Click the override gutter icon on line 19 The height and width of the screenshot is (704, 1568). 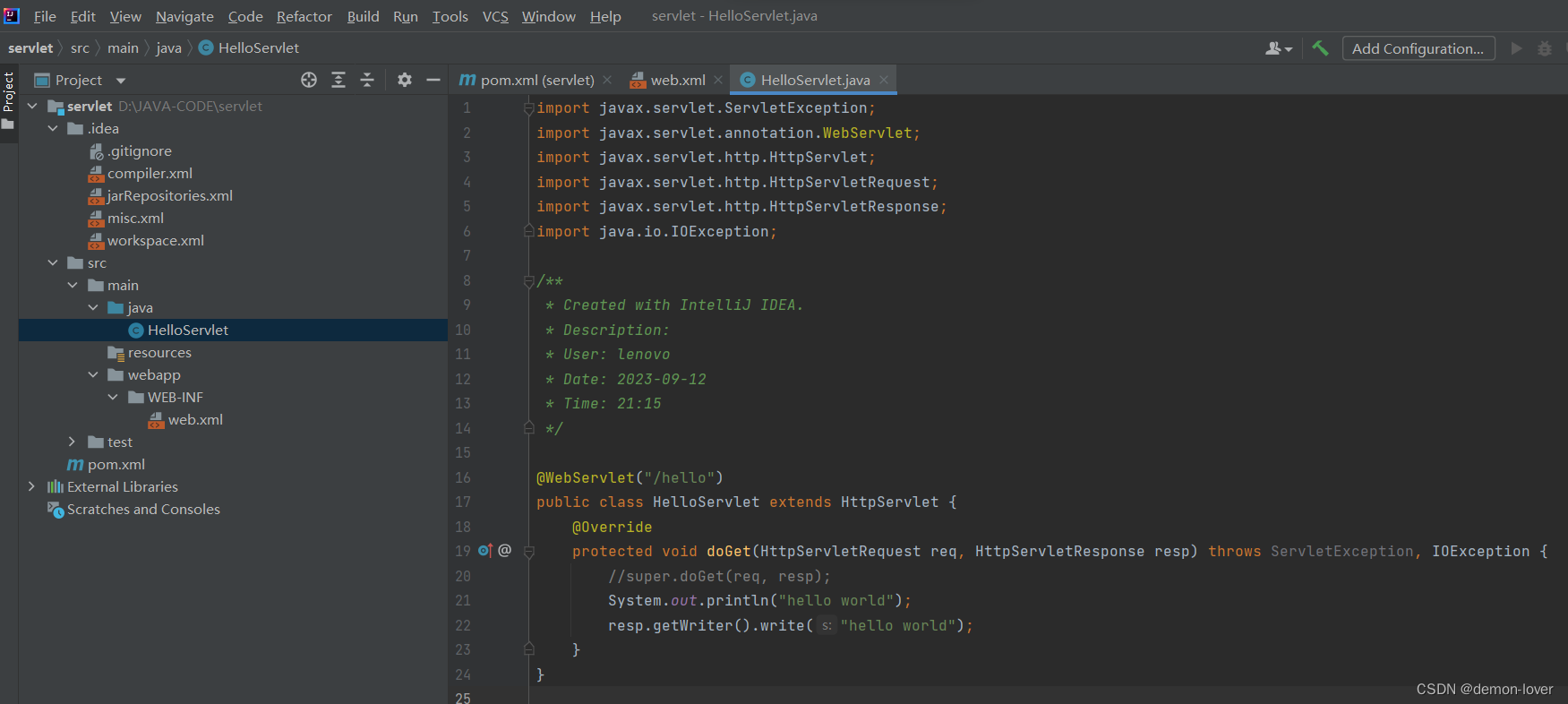pos(484,551)
